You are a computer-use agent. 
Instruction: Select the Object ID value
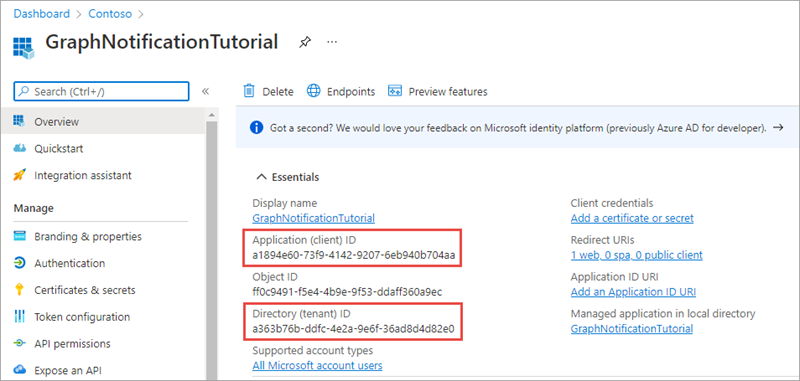click(347, 292)
